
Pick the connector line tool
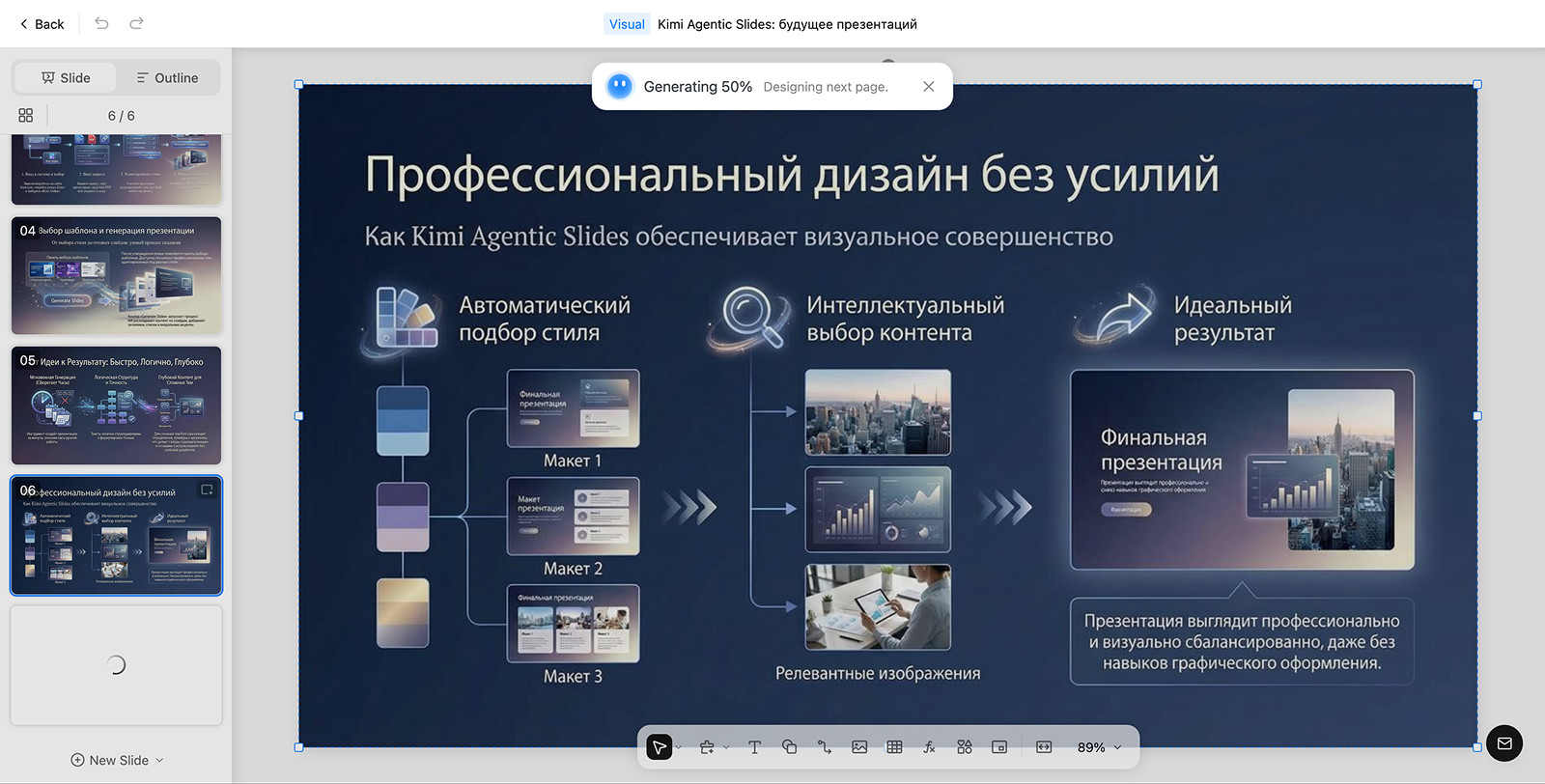824,747
